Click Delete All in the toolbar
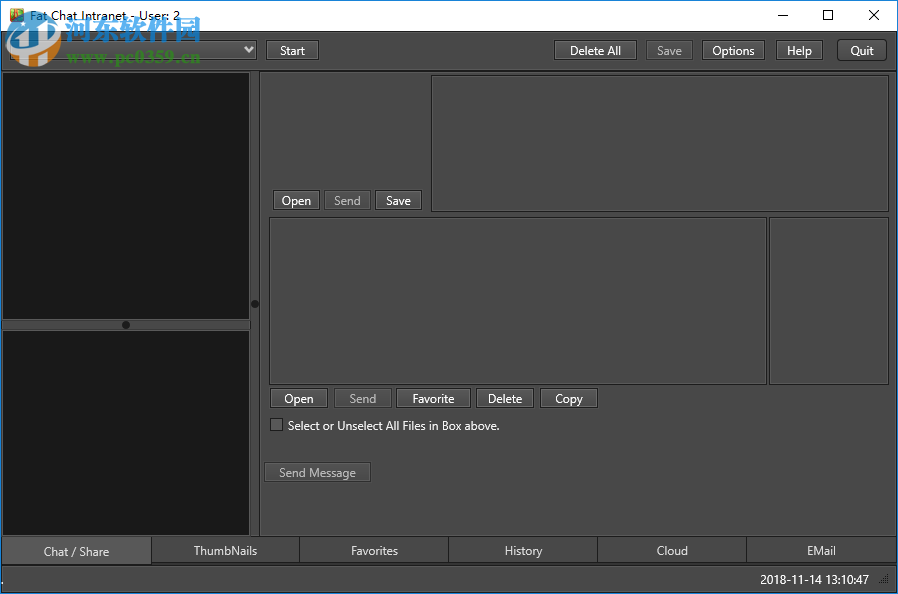Screen dimensions: 898x594 (x=595, y=50)
